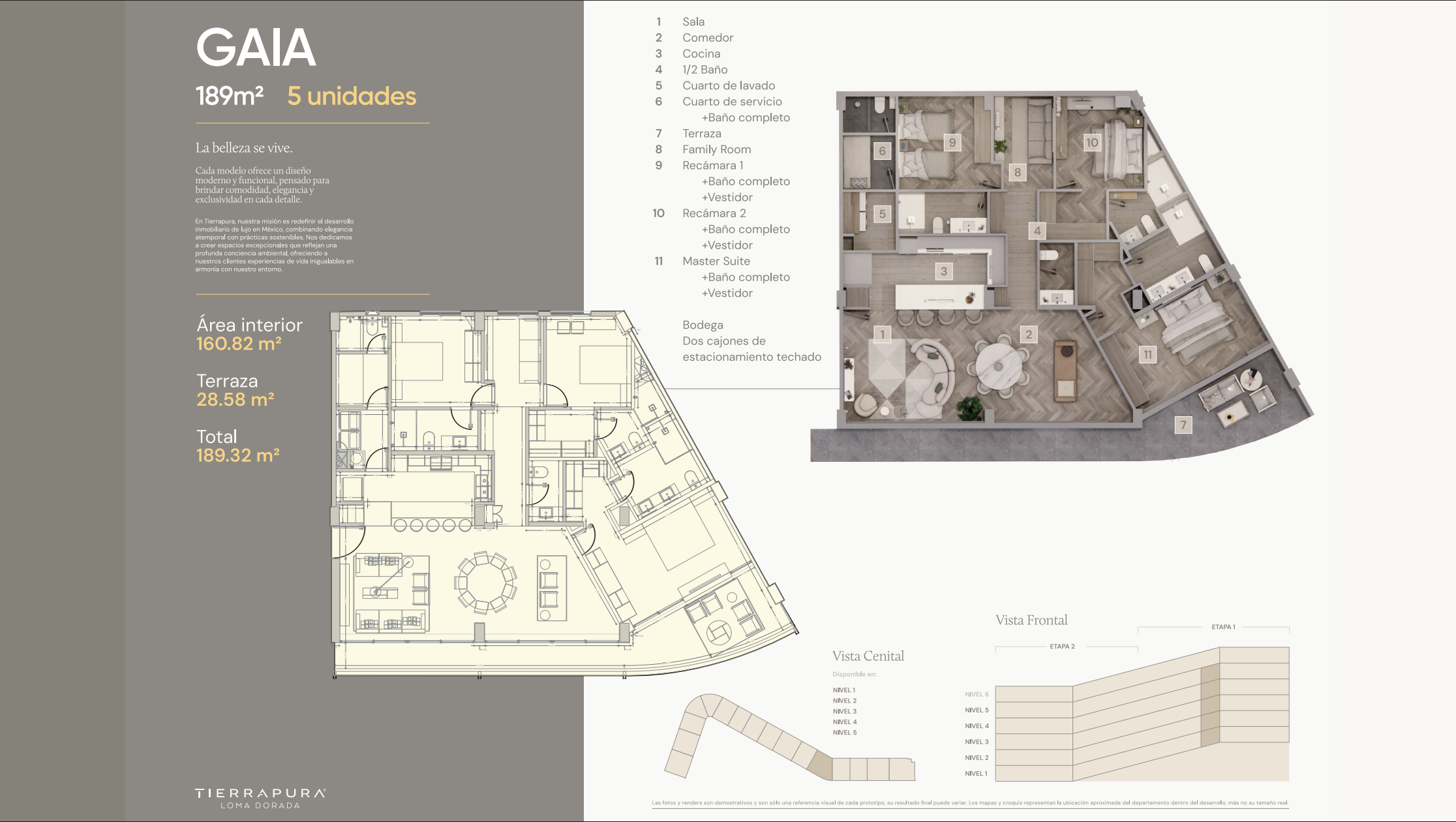Click the 5 unidades text
The width and height of the screenshot is (1456, 822).
(352, 97)
